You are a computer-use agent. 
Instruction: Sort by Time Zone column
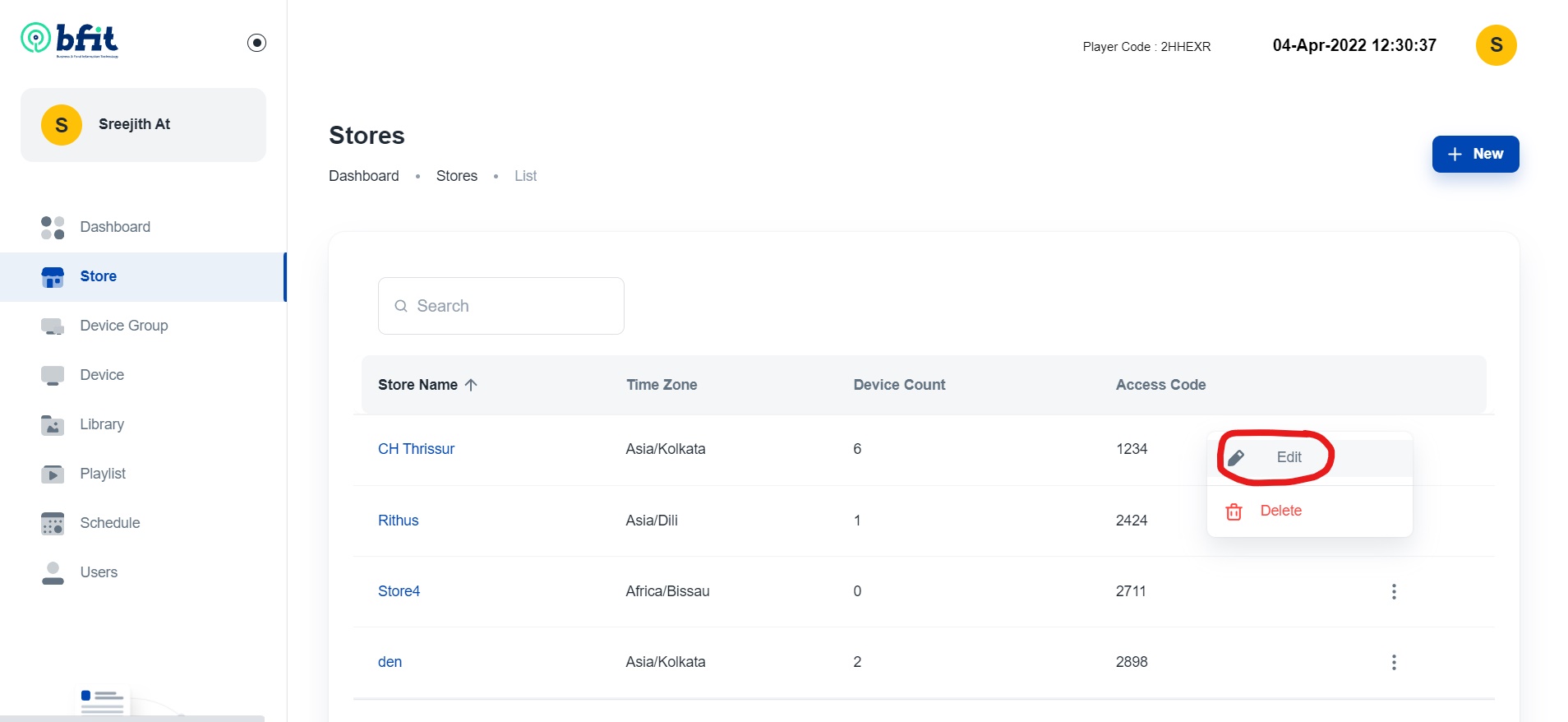click(662, 385)
